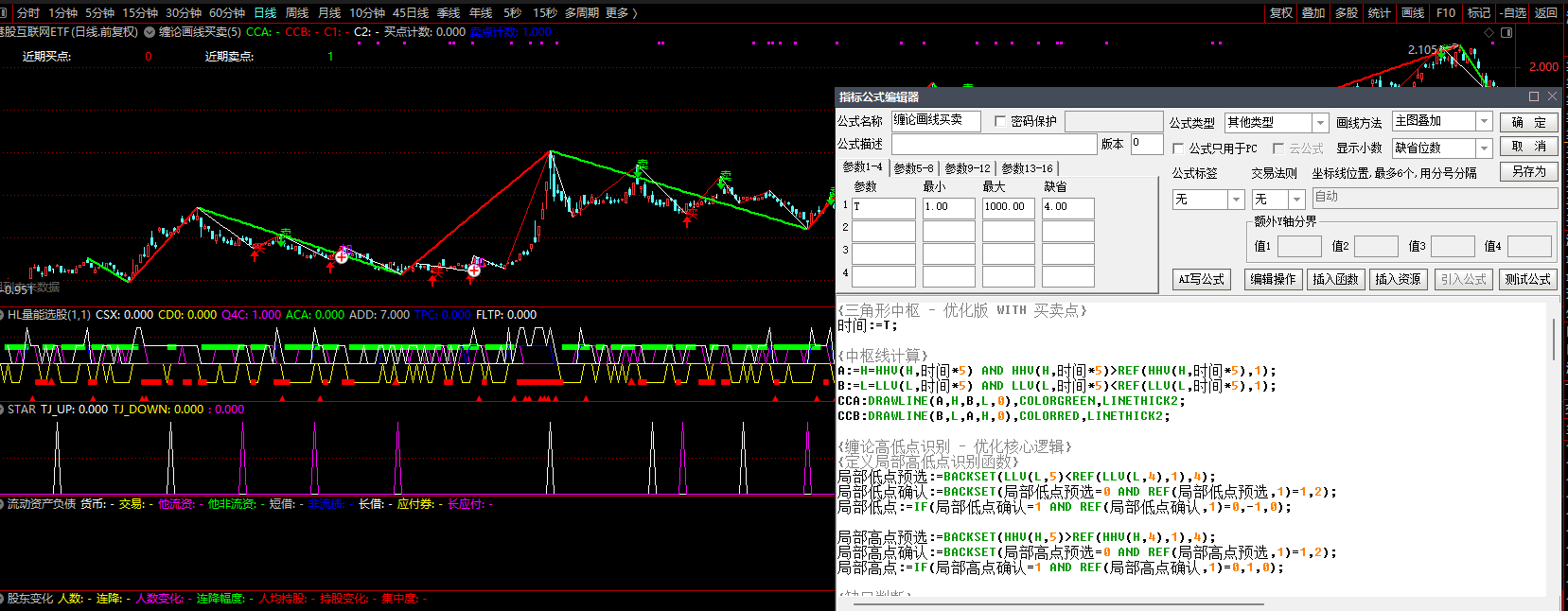Image resolution: width=1568 pixels, height=611 pixels.
Task: Click the circle icon beside HL量能选股 indicator
Action: (x=3, y=315)
